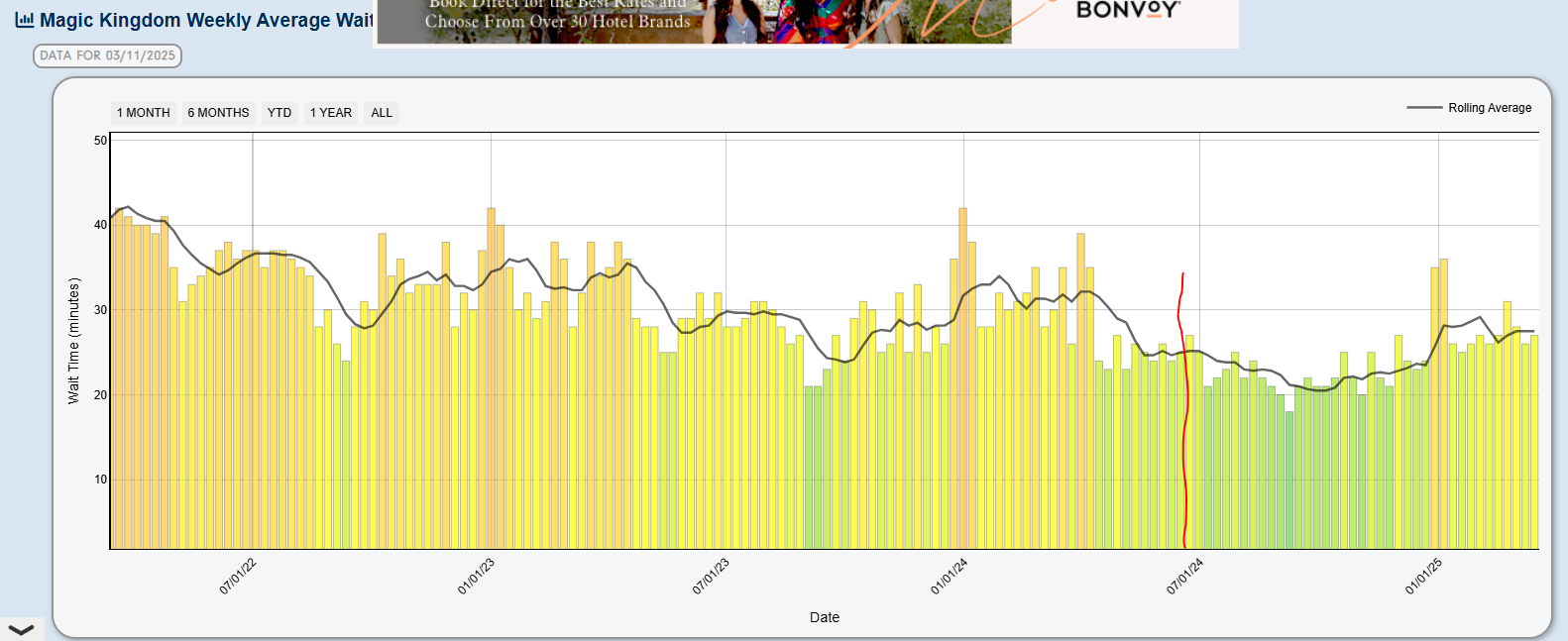1568x641 pixels.
Task: Switch chart range to 6 MONTHS
Action: pos(218,113)
